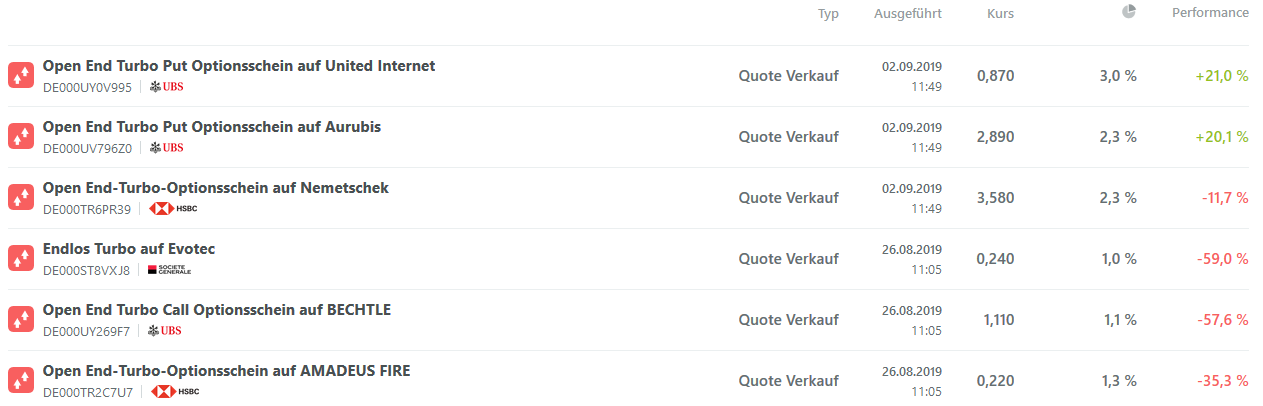Open the BECHTLE Turbo Call Optionsschein
The height and width of the screenshot is (406, 1263).
pos(217,310)
